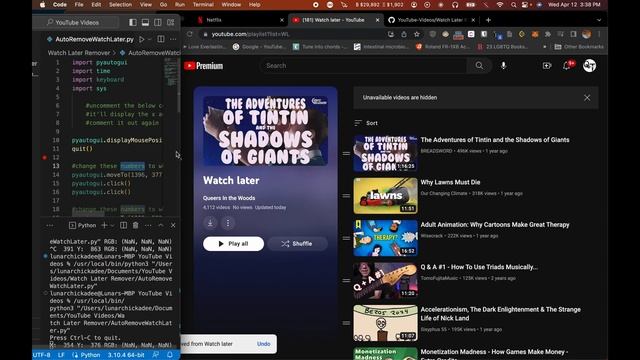Go to YouTube Premium home logo
This screenshot has height=360, width=640.
pyautogui.click(x=204, y=66)
